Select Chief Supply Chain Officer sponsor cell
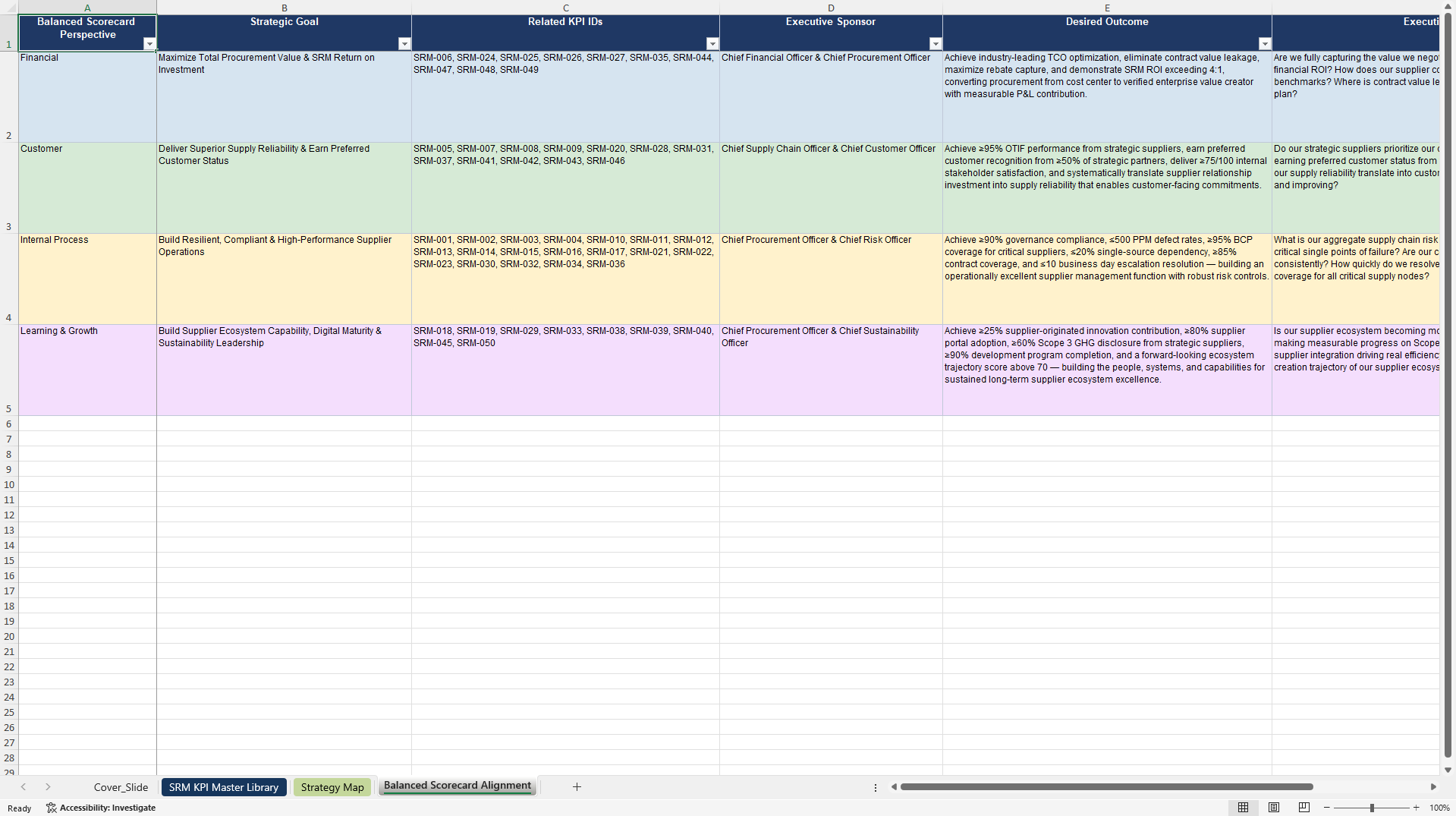 (x=831, y=188)
